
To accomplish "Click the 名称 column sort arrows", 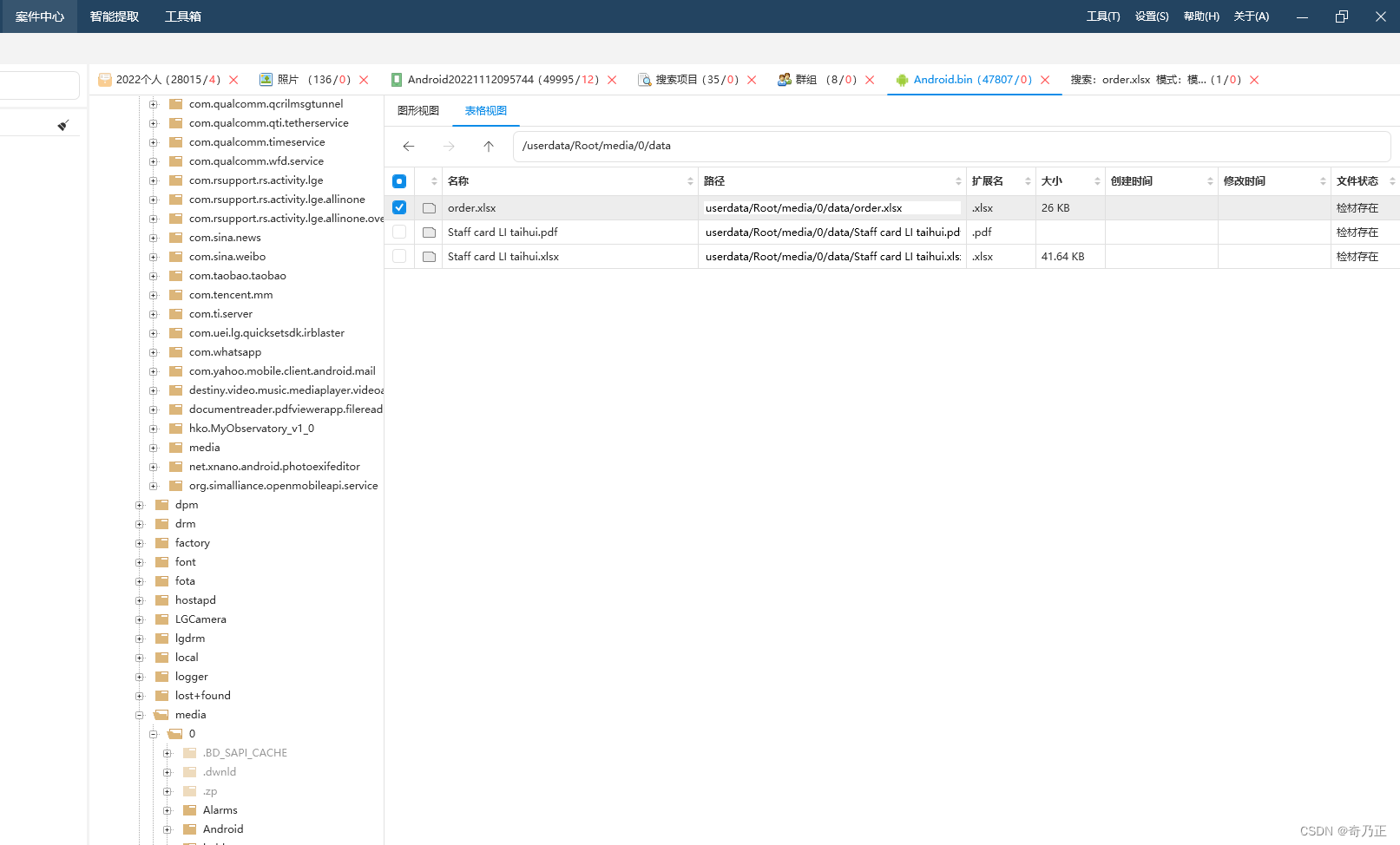I will coord(690,181).
